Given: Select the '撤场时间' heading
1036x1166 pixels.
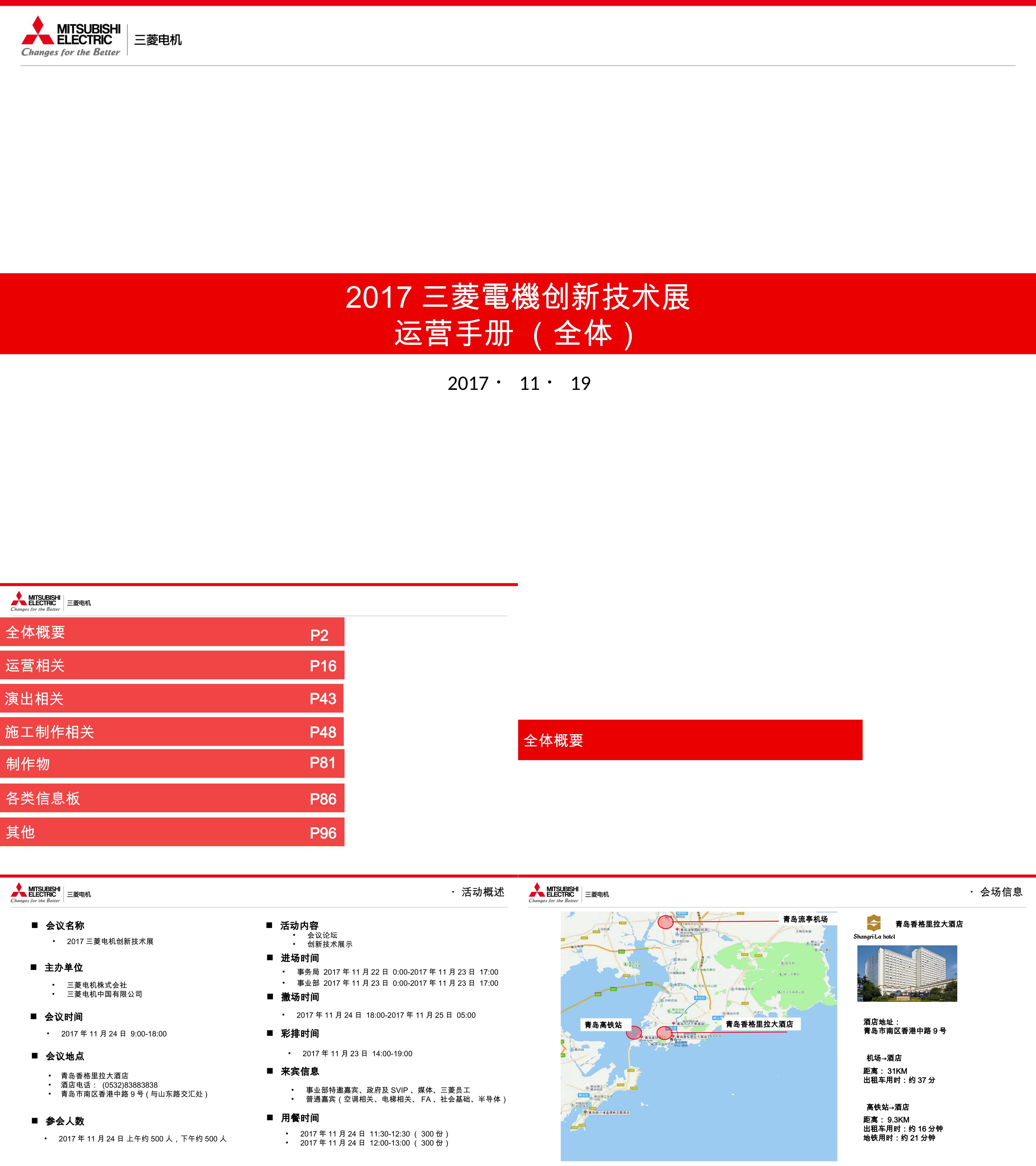Looking at the screenshot, I should pos(300,997).
